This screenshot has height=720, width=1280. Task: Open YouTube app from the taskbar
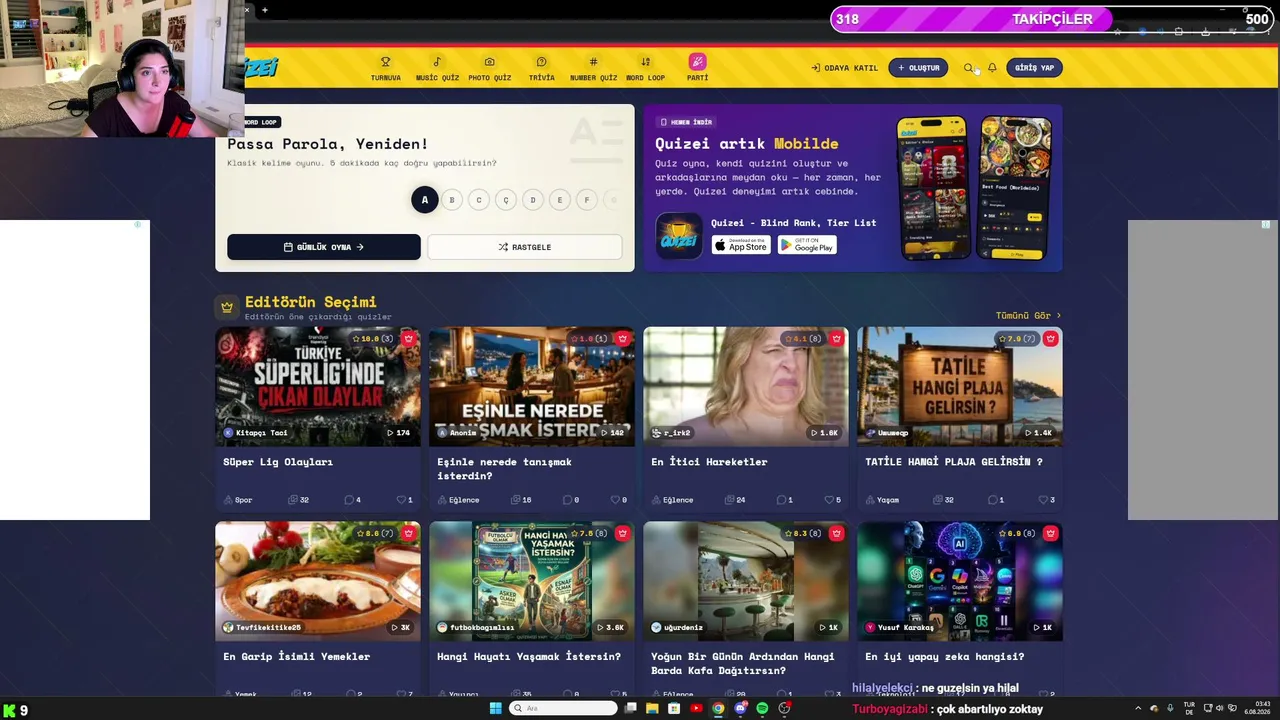[696, 709]
